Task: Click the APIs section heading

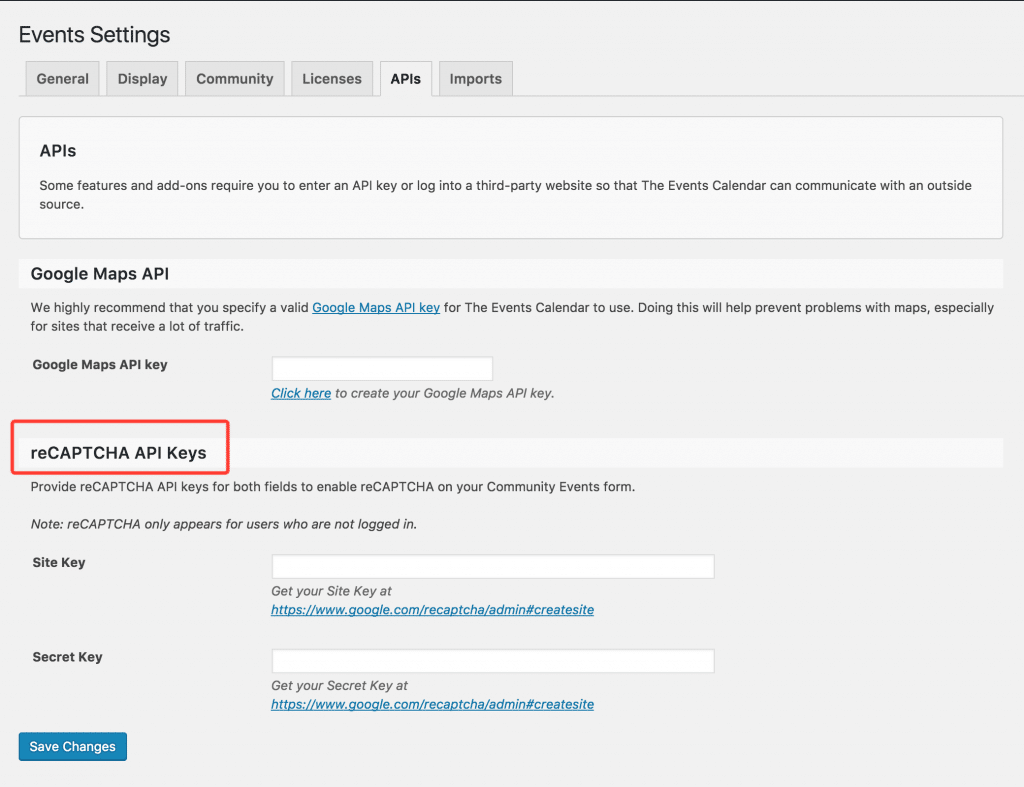Action: [57, 151]
